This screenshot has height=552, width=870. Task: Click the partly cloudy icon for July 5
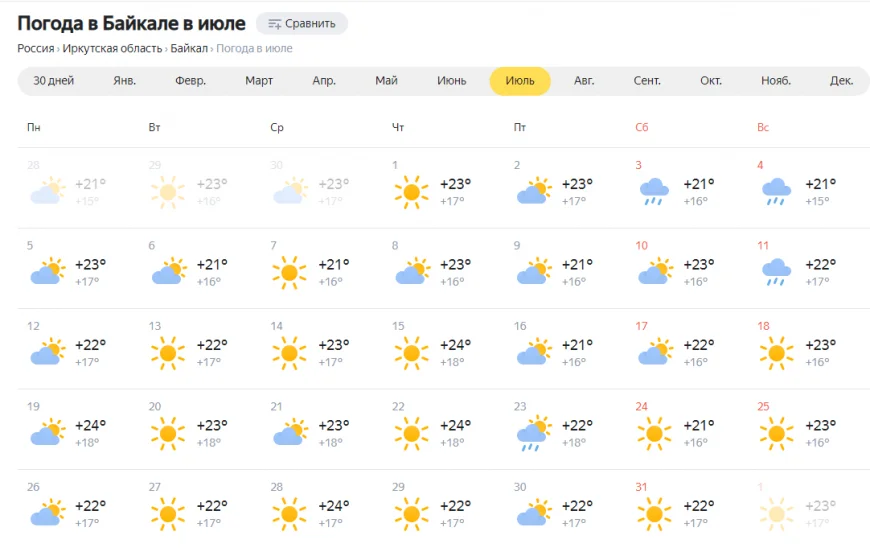click(x=47, y=271)
